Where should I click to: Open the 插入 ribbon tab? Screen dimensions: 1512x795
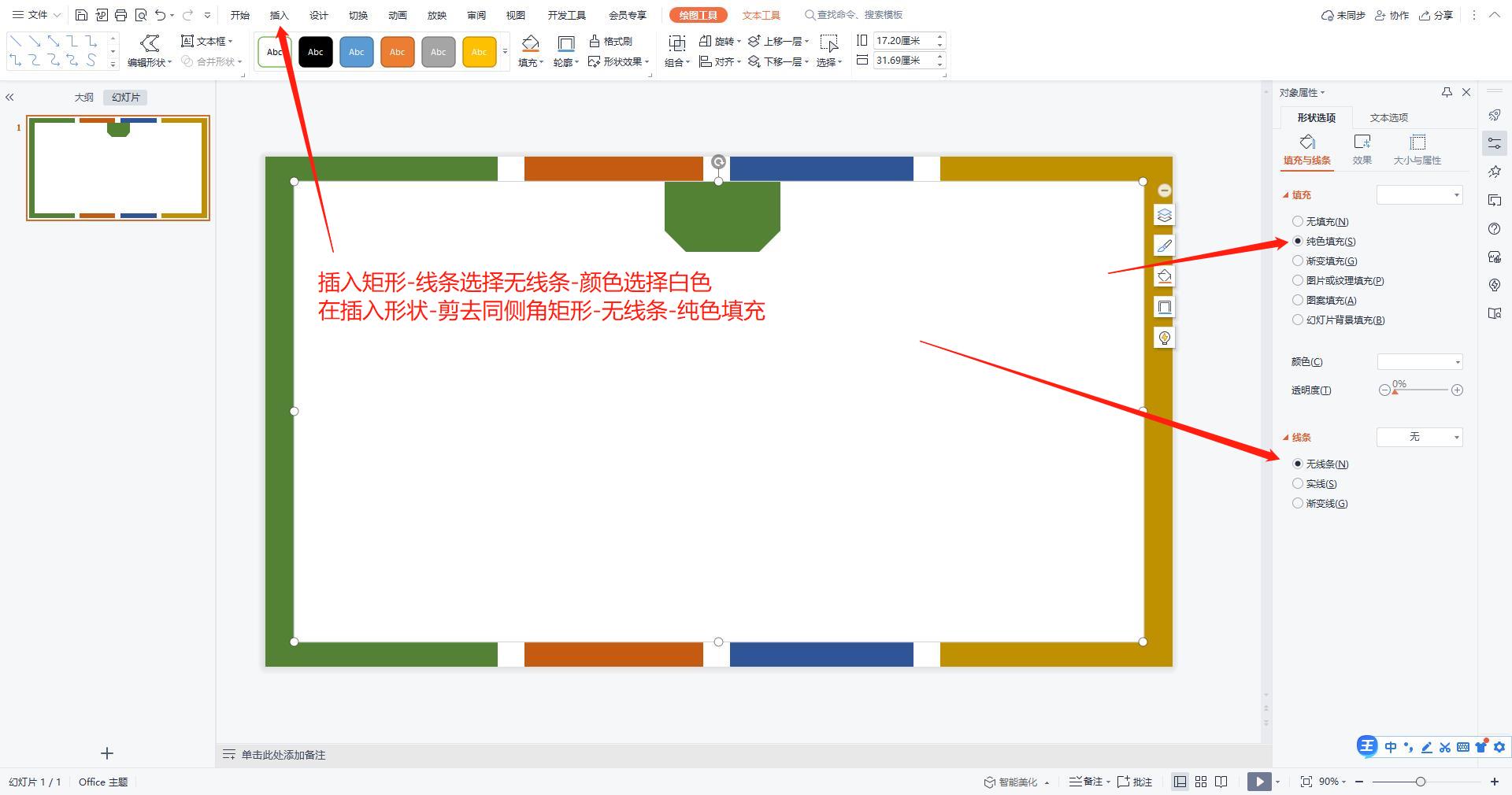280,15
